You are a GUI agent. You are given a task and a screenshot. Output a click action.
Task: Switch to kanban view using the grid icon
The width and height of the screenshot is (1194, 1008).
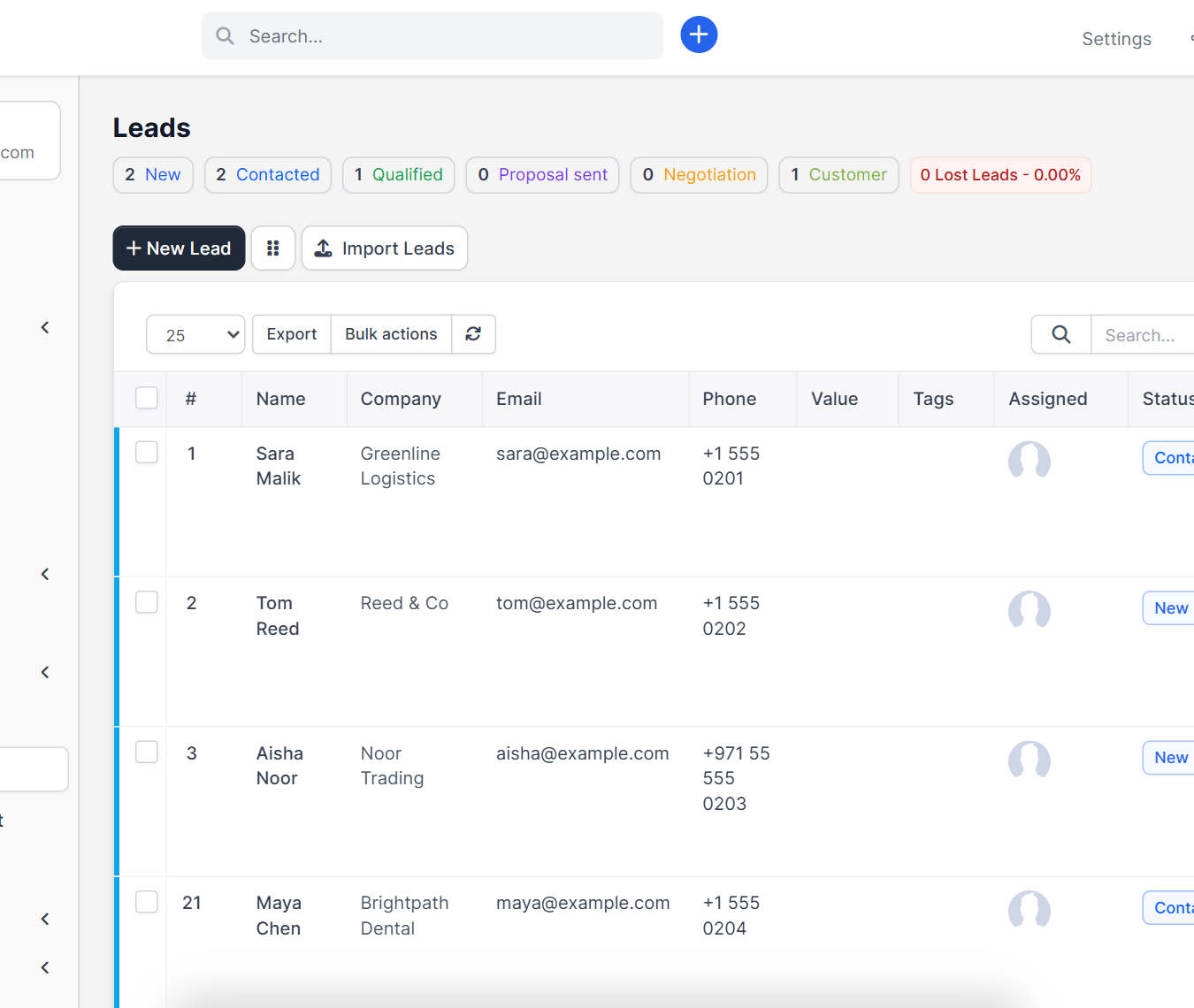coord(273,248)
